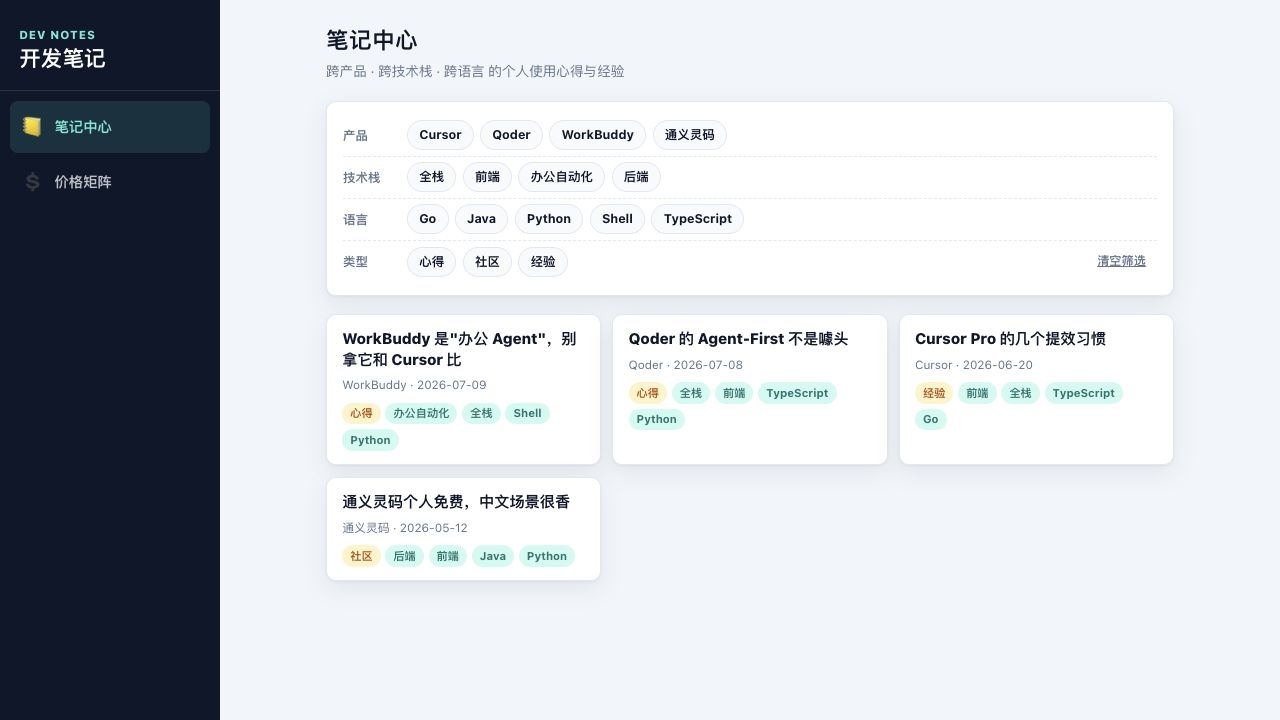
Task: Toggle the 前端 tech stack filter chip
Action: pyautogui.click(x=487, y=177)
